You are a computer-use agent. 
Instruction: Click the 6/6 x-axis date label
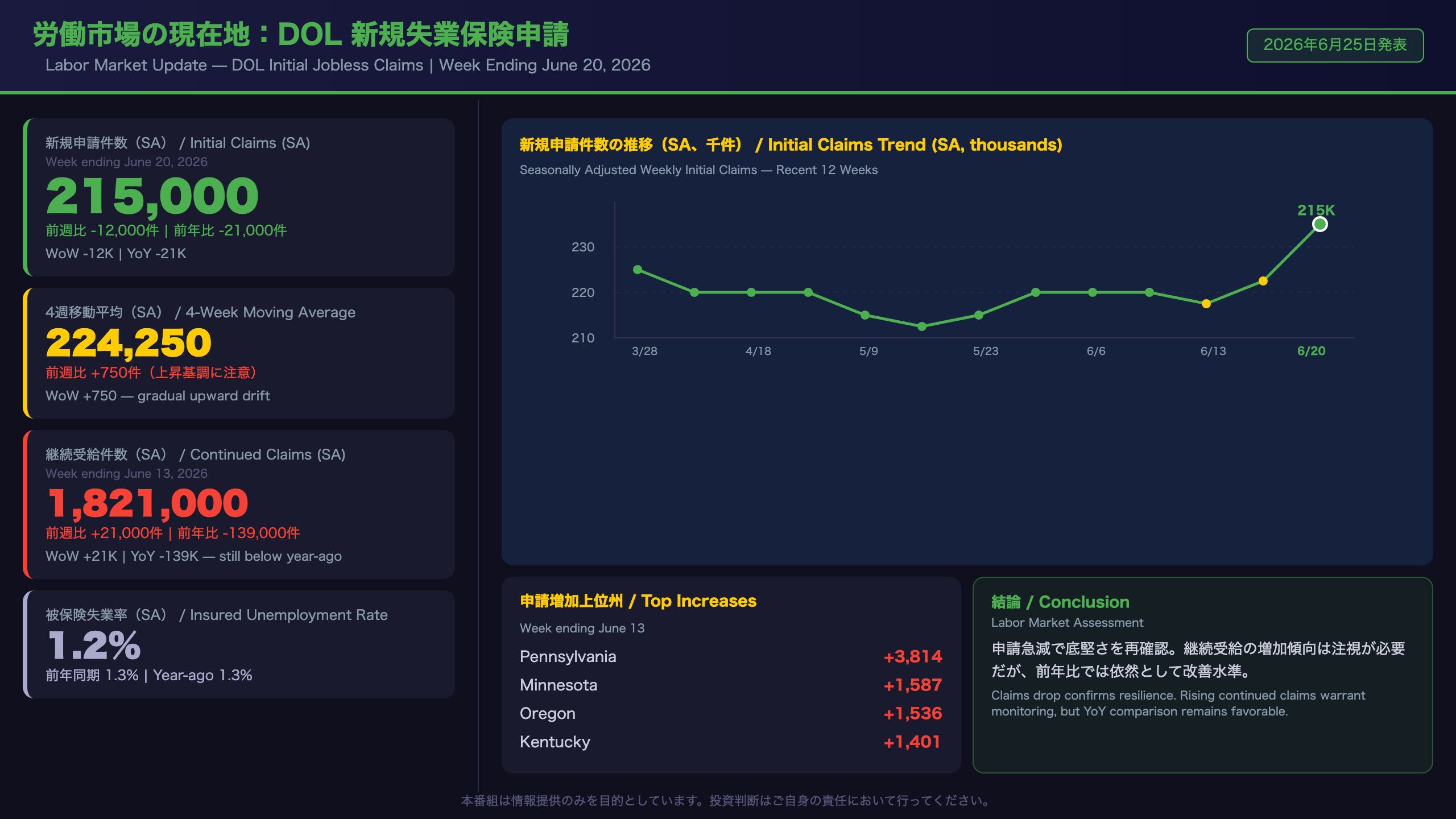[x=1096, y=351]
